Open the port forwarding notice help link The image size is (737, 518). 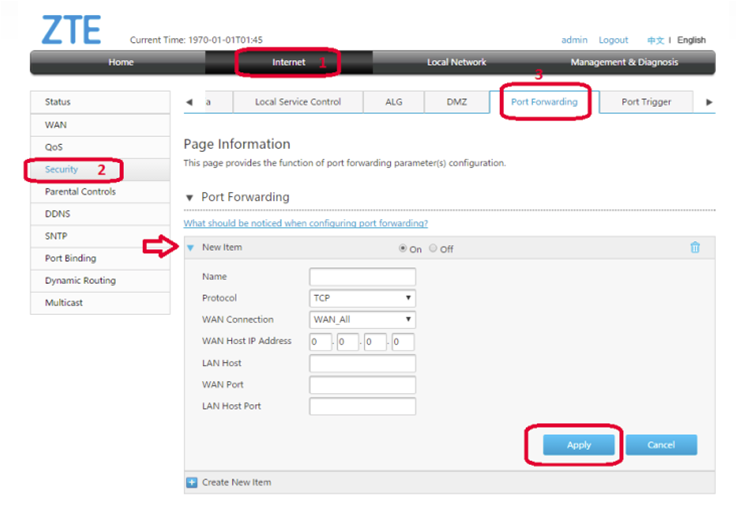[x=305, y=223]
